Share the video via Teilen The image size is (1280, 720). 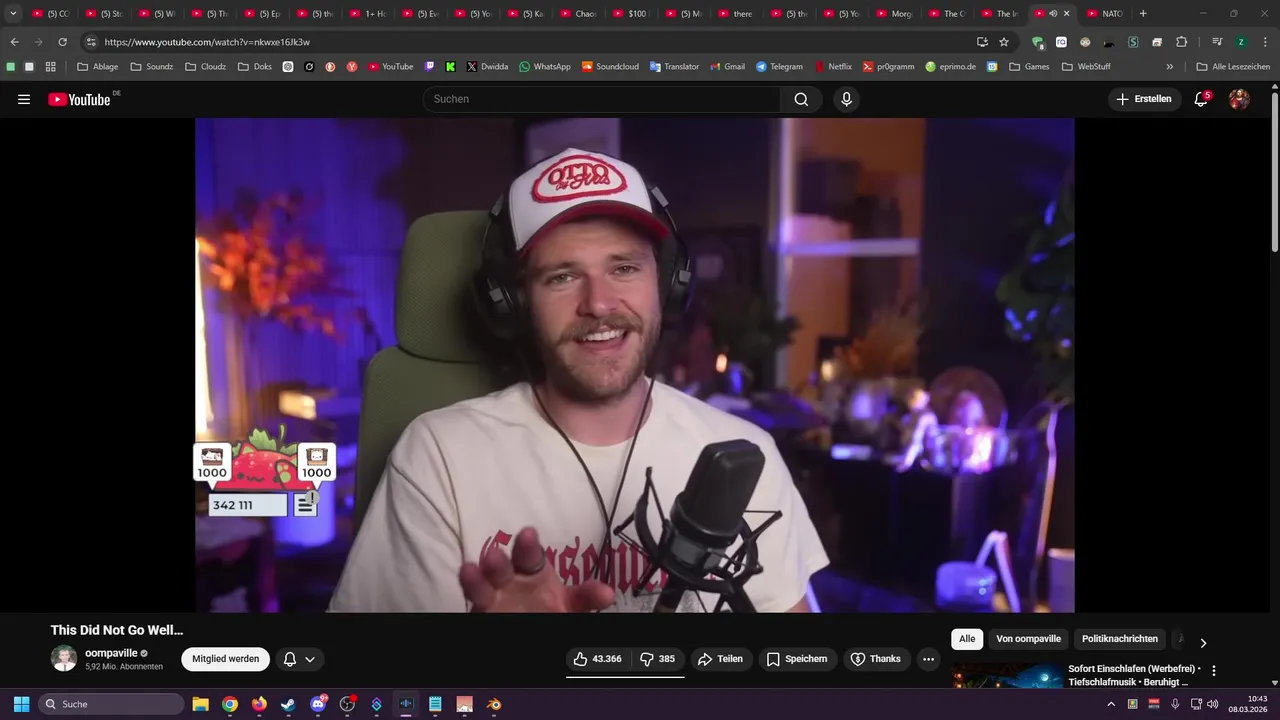(720, 659)
